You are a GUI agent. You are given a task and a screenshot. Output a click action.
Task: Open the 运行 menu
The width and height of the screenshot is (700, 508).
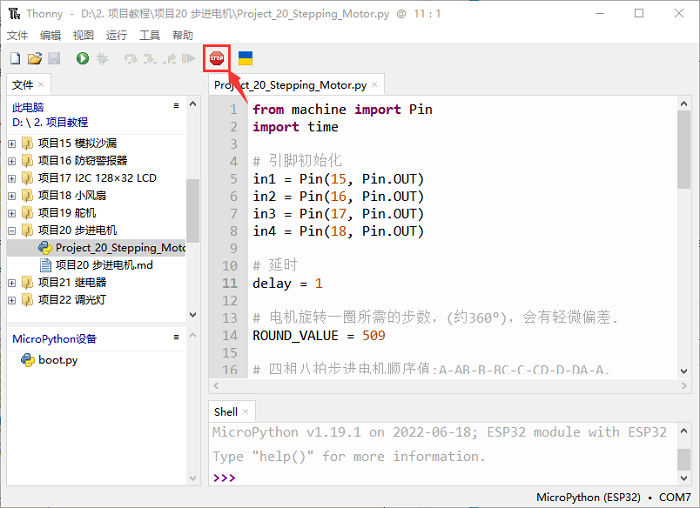point(116,35)
